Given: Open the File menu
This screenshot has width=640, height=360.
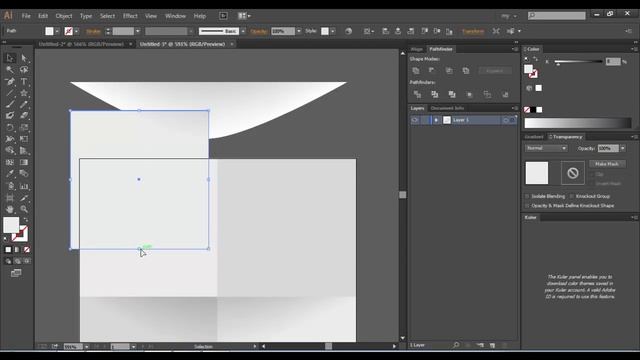Looking at the screenshot, I should tap(26, 16).
